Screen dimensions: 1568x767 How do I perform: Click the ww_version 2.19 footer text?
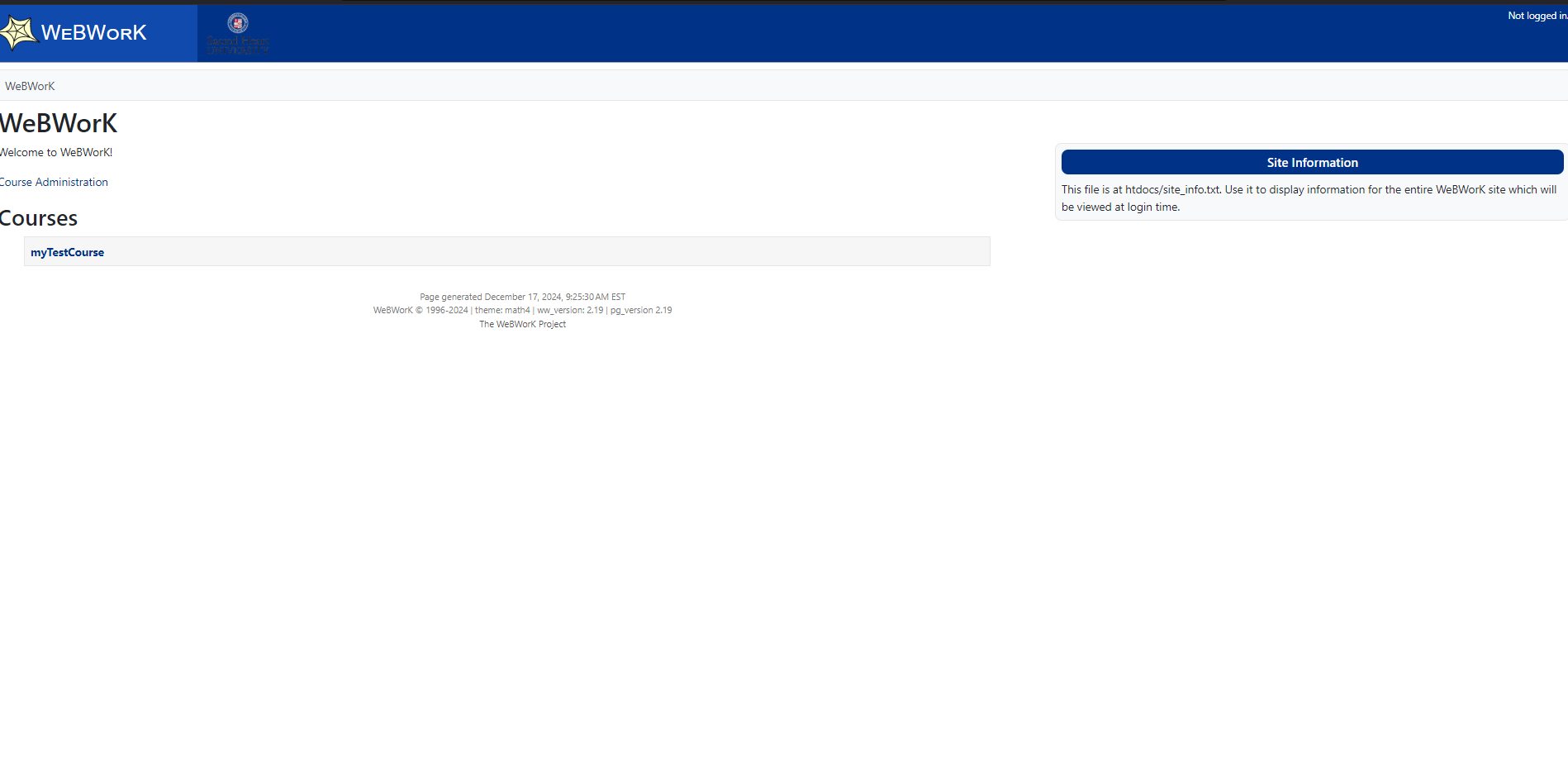coord(570,310)
